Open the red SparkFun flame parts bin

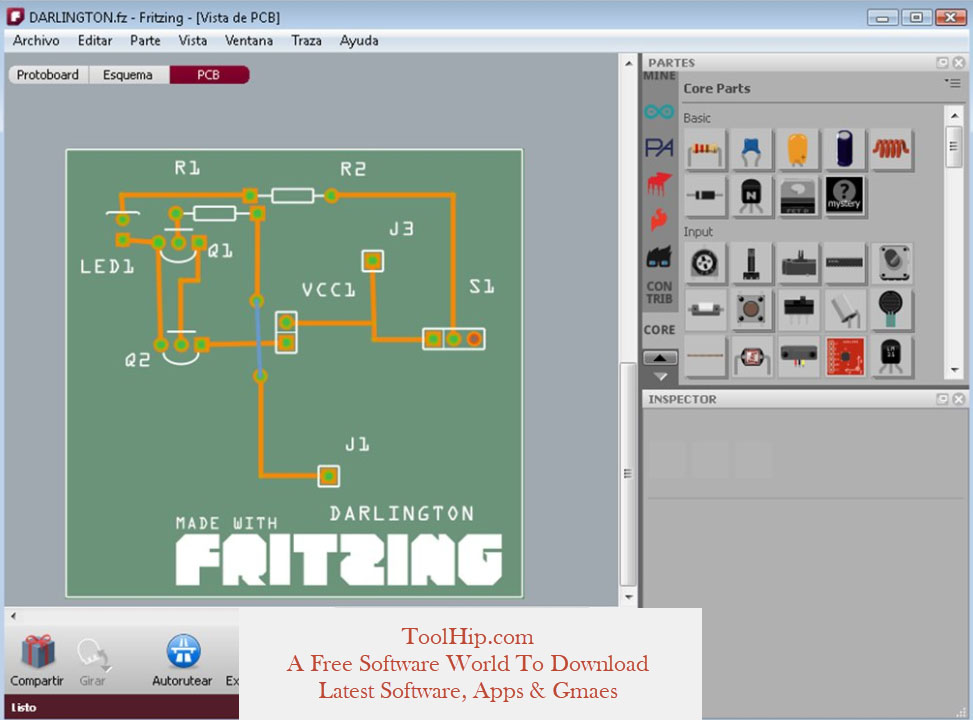tap(659, 219)
